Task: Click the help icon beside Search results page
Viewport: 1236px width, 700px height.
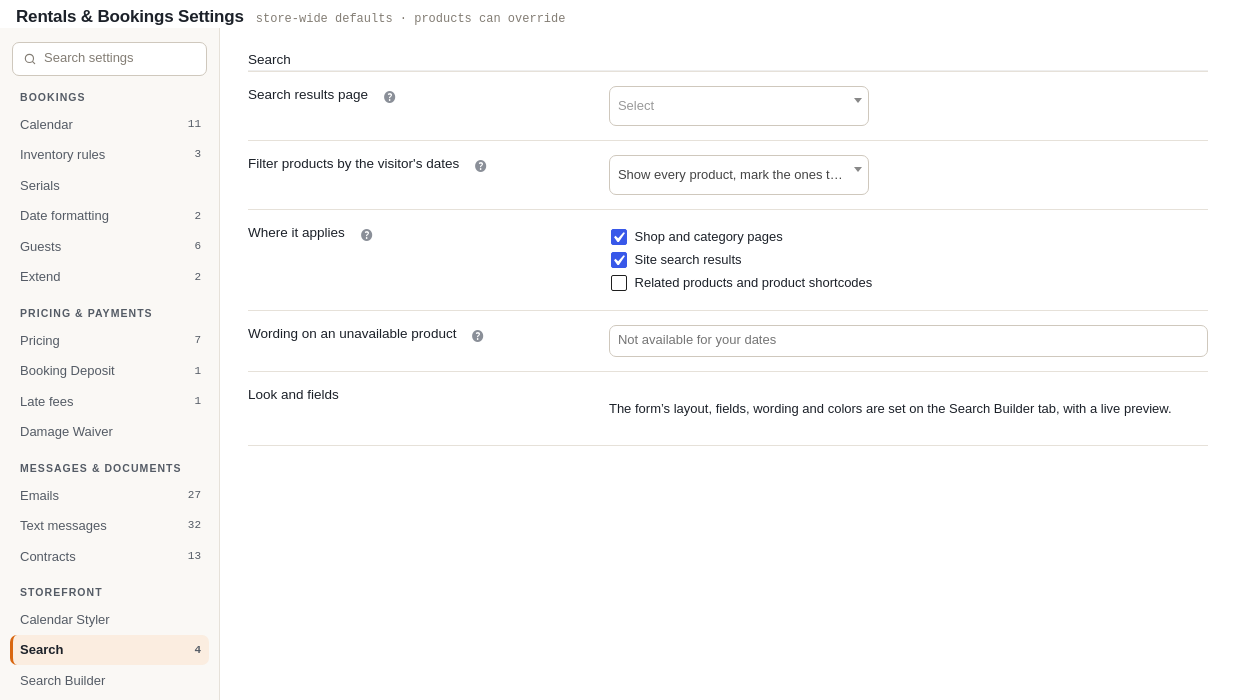Action: pyautogui.click(x=390, y=97)
